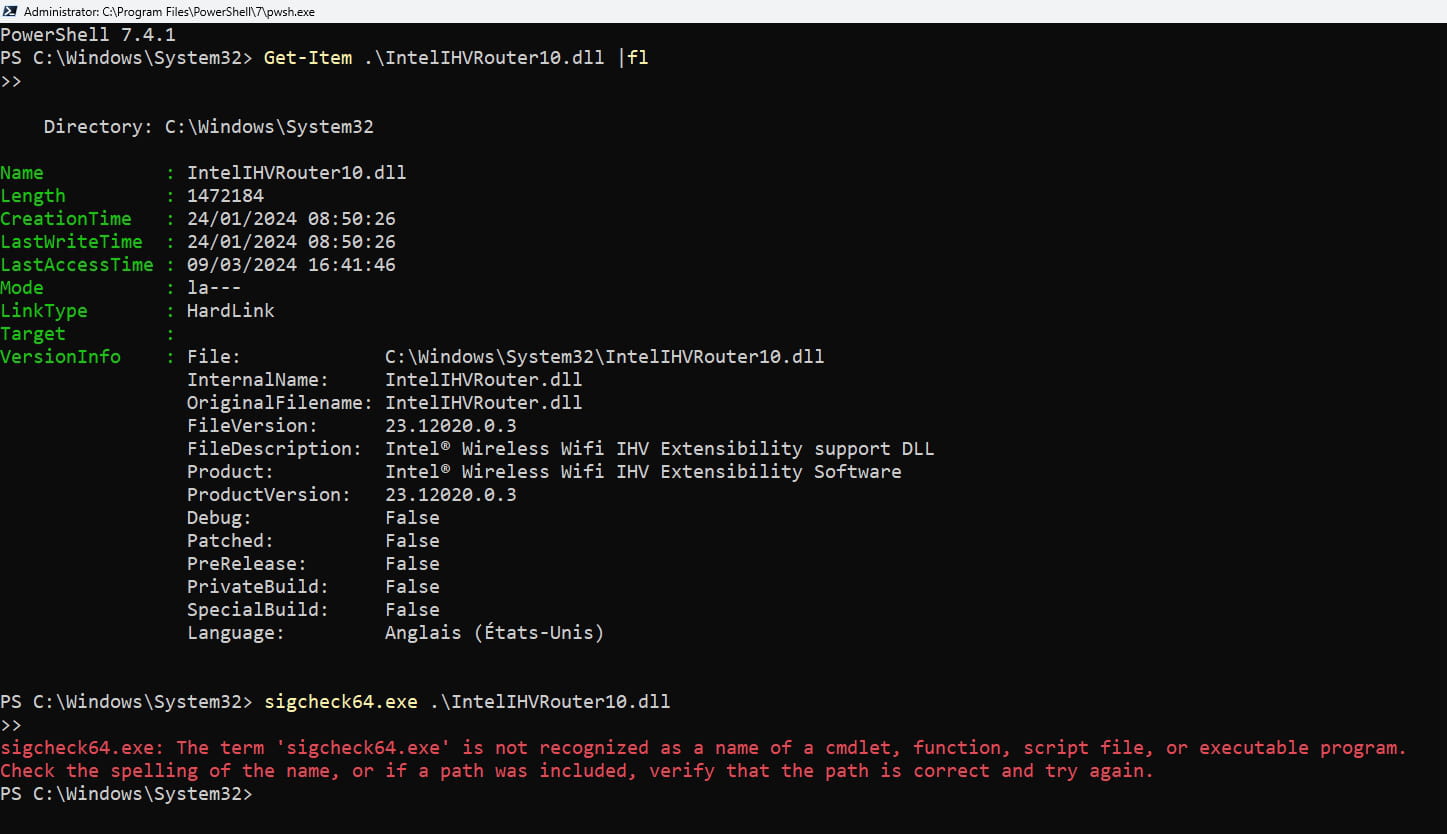Click the InternalName value IntelIHVRouter.dll

point(483,380)
